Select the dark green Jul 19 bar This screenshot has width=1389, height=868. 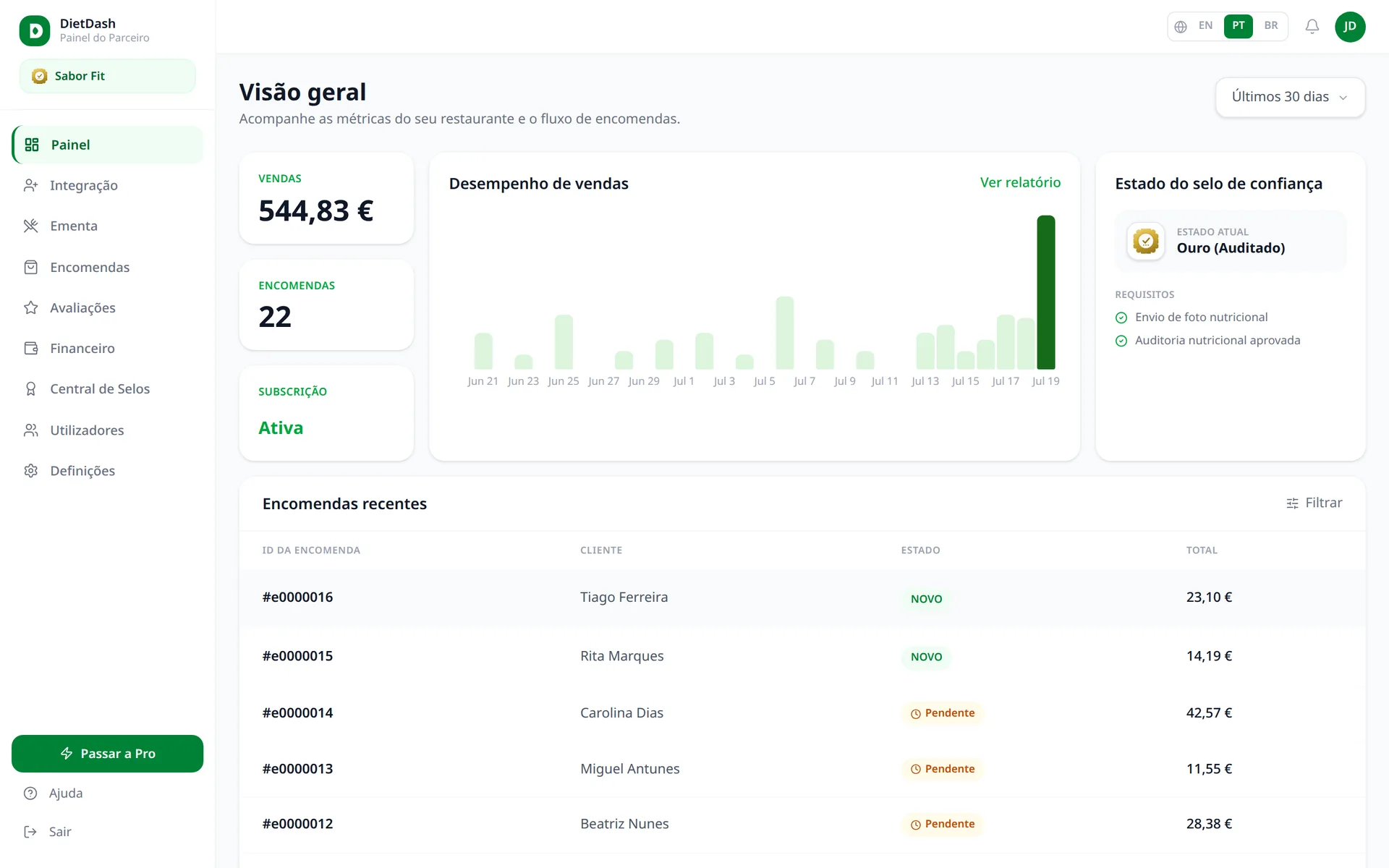(1045, 292)
